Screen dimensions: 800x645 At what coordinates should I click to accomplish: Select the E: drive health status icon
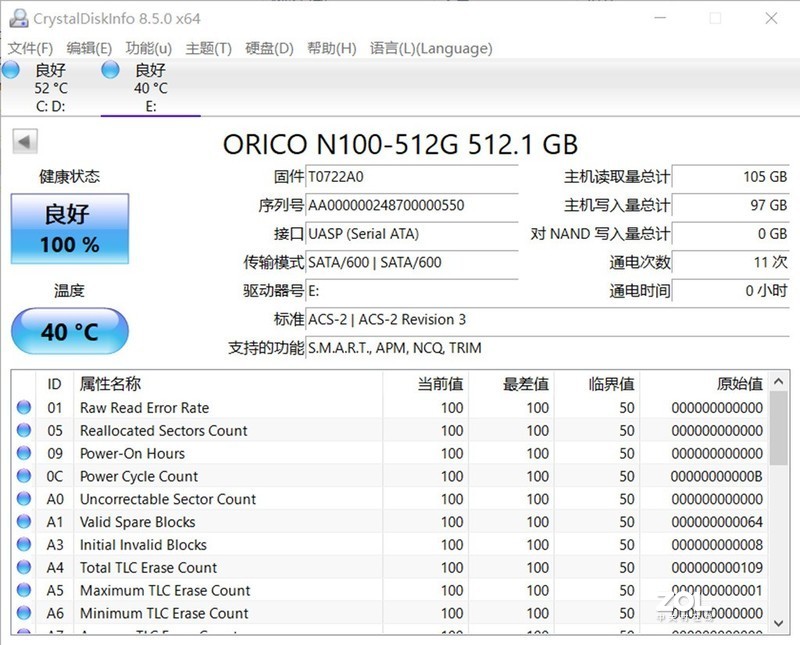(x=112, y=70)
